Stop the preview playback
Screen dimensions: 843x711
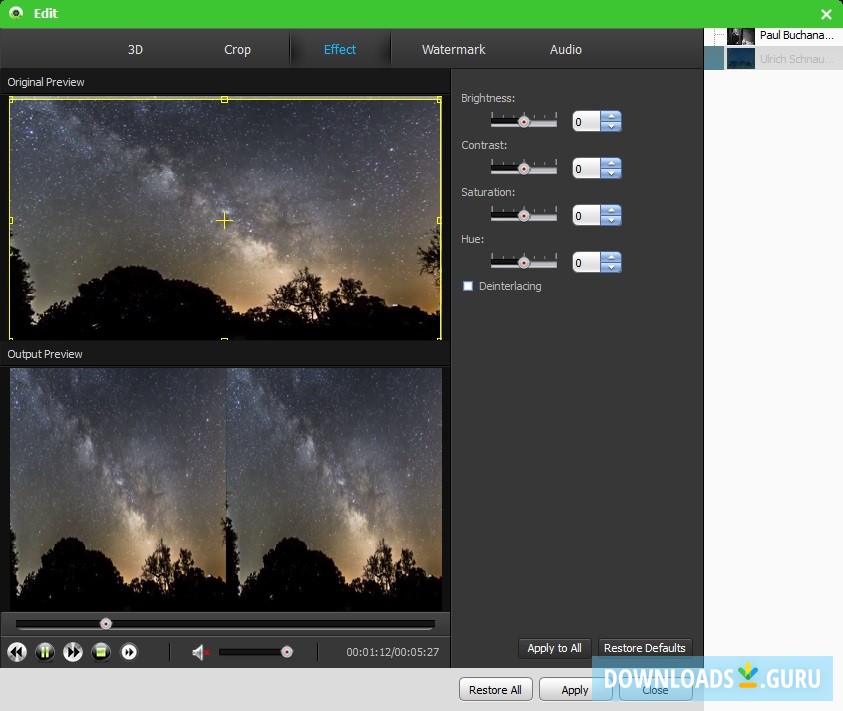100,651
